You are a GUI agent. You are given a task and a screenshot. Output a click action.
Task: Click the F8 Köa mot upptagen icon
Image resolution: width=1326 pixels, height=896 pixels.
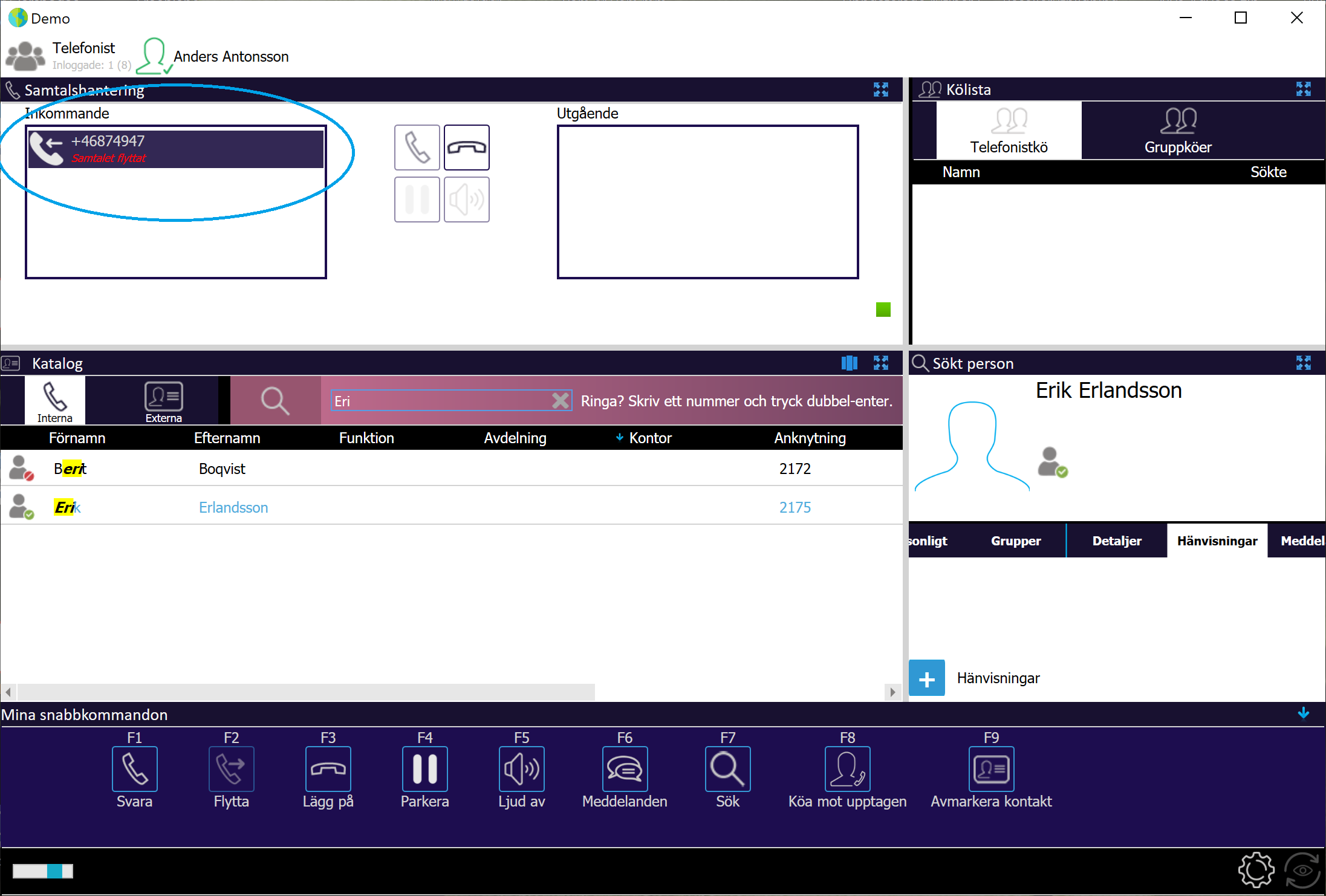pos(847,768)
